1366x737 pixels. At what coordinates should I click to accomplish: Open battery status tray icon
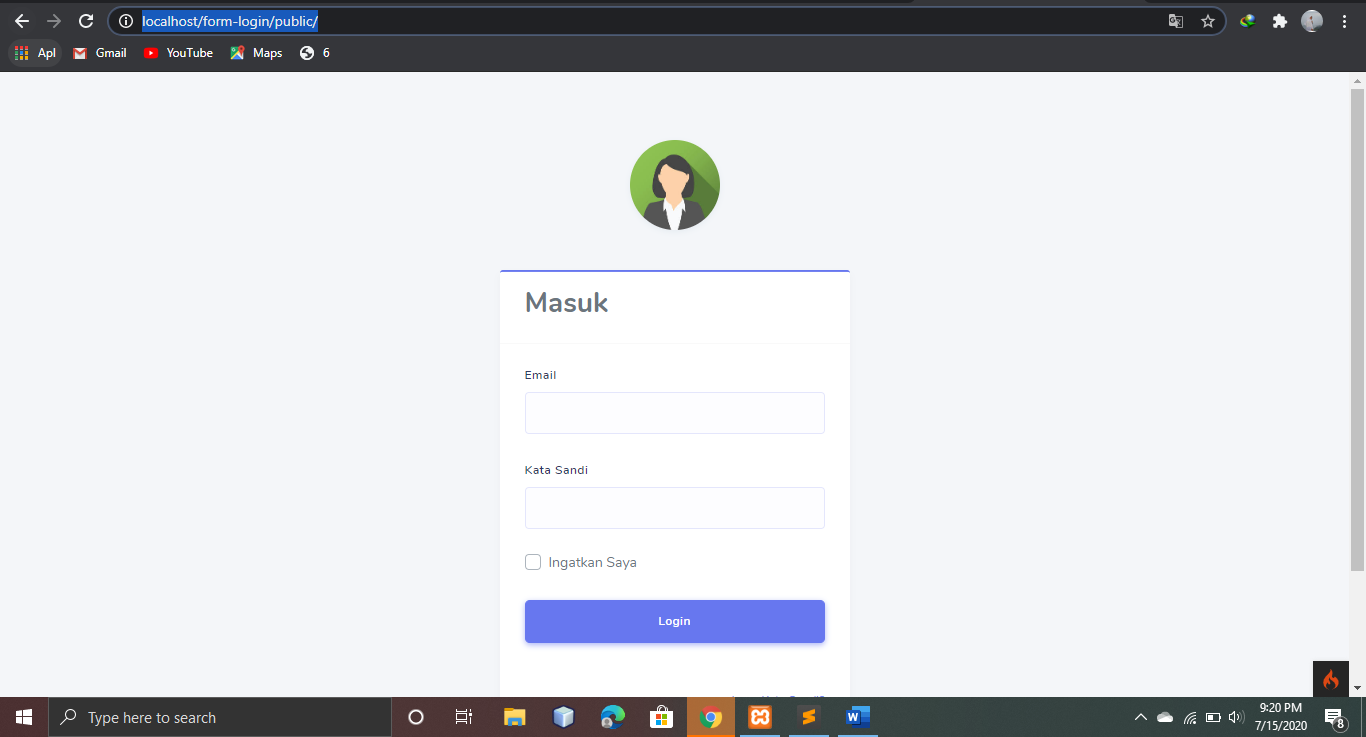(1213, 717)
